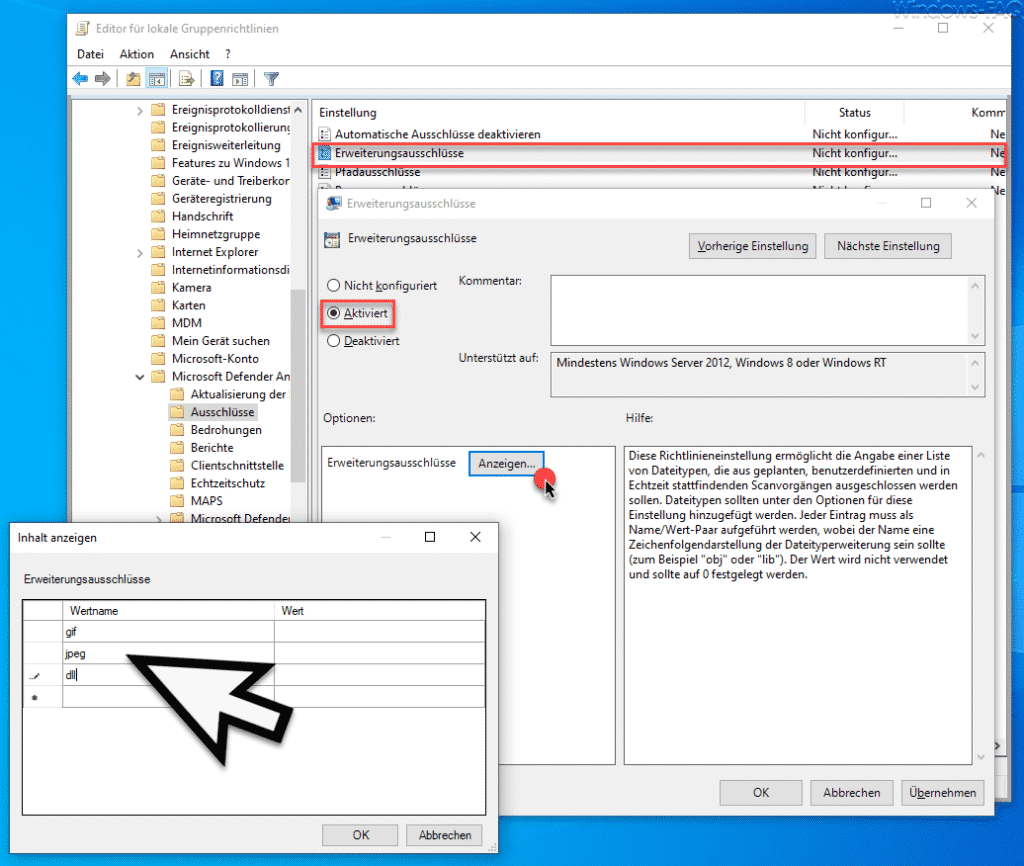Click the gif Wertname cell
Image resolution: width=1024 pixels, height=866 pixels.
coord(168,632)
